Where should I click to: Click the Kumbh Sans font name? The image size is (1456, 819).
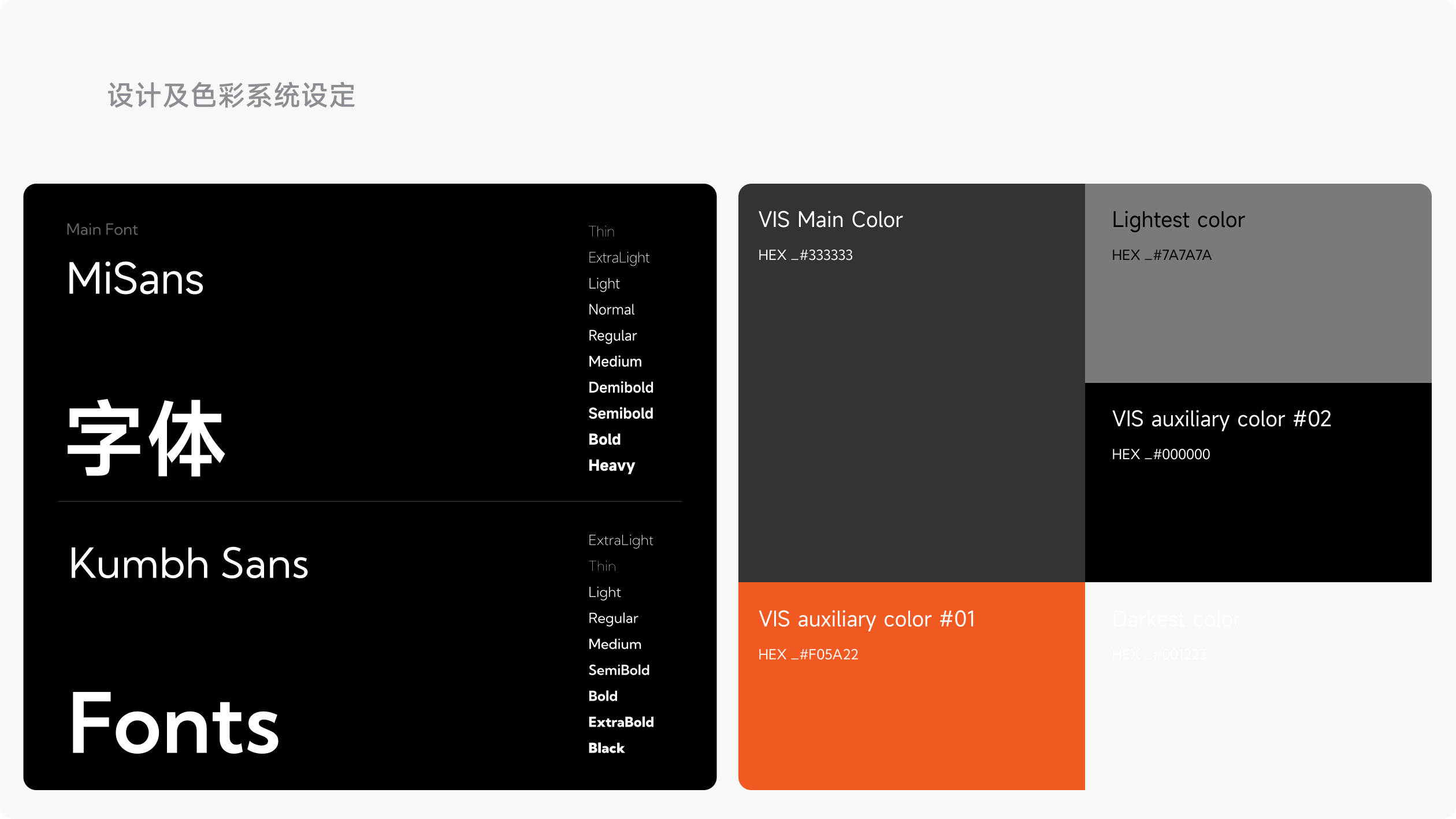click(x=188, y=563)
